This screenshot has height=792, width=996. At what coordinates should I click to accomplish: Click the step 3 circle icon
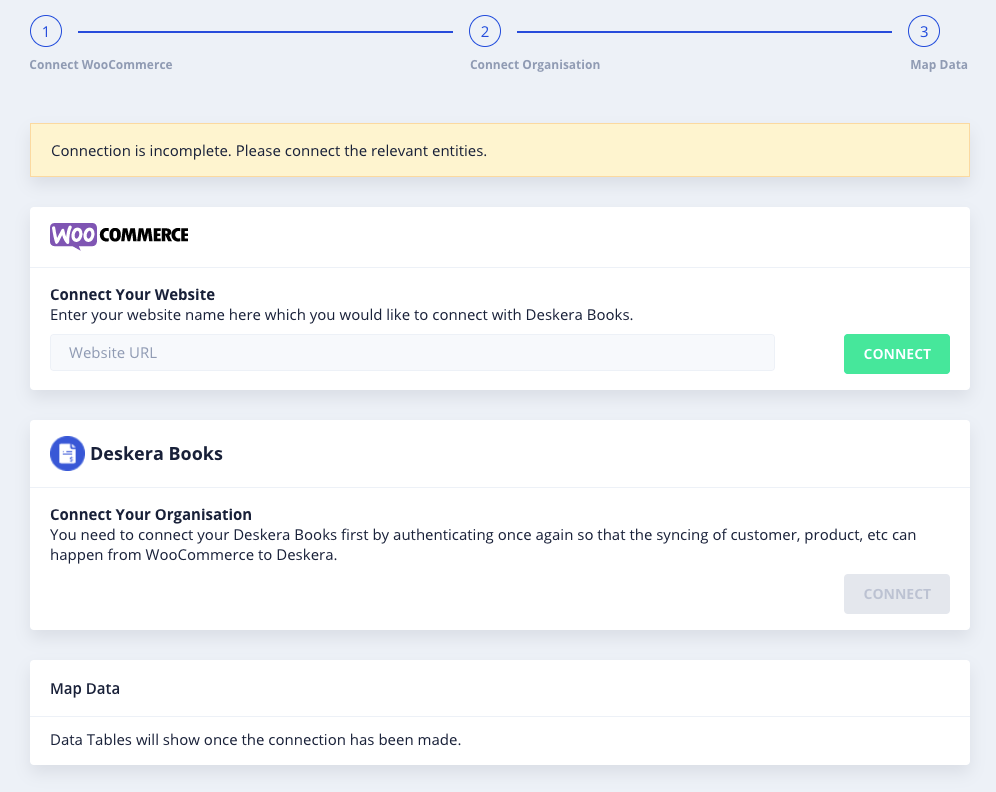[x=924, y=31]
